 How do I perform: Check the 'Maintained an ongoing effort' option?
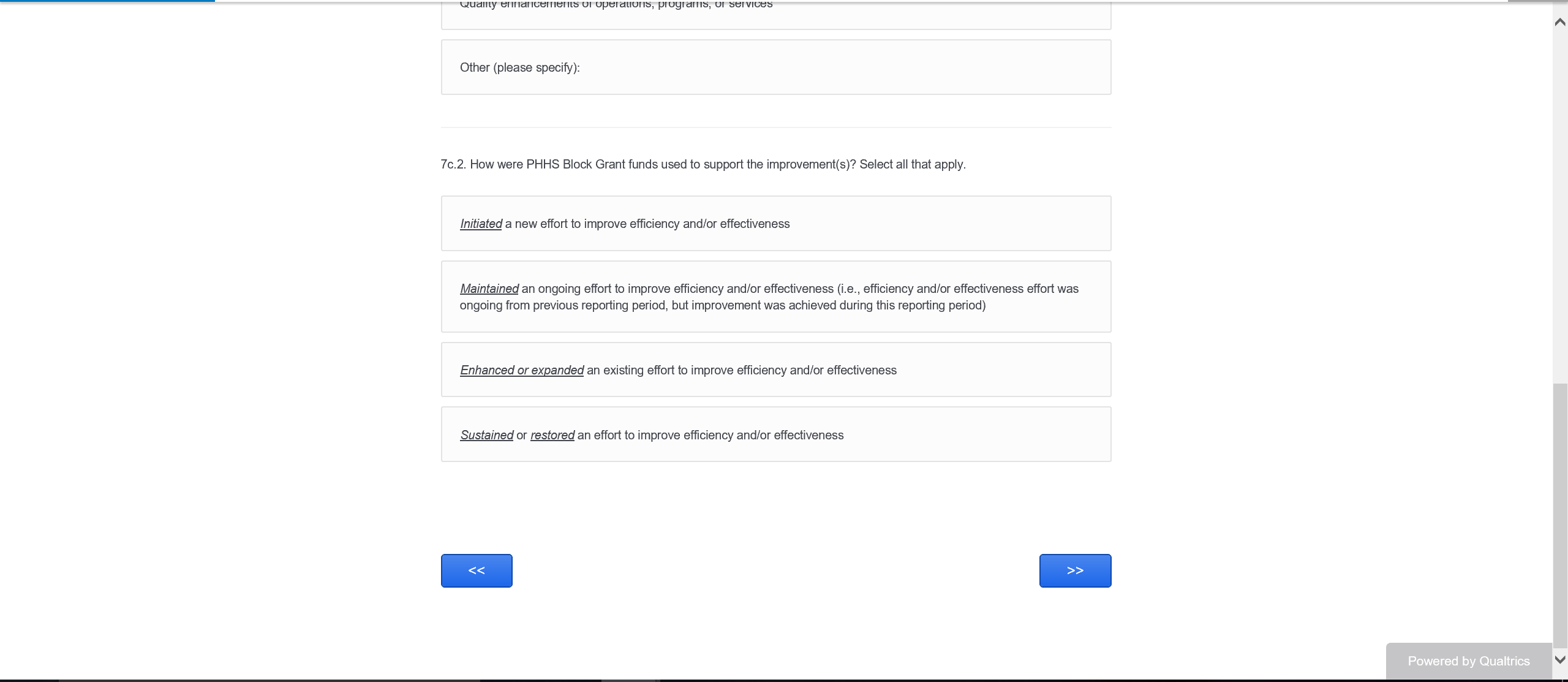775,297
